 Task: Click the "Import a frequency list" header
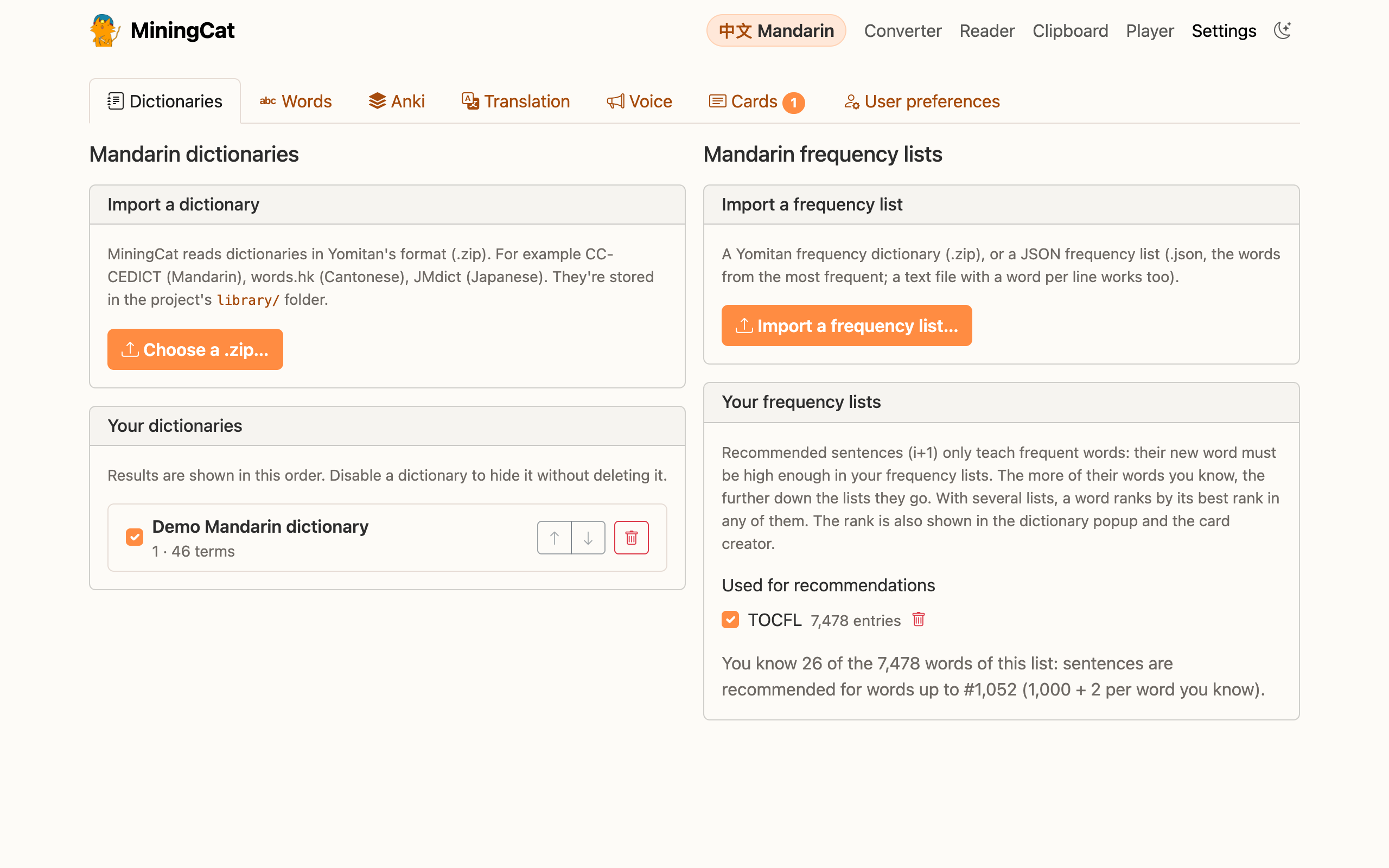[1001, 205]
